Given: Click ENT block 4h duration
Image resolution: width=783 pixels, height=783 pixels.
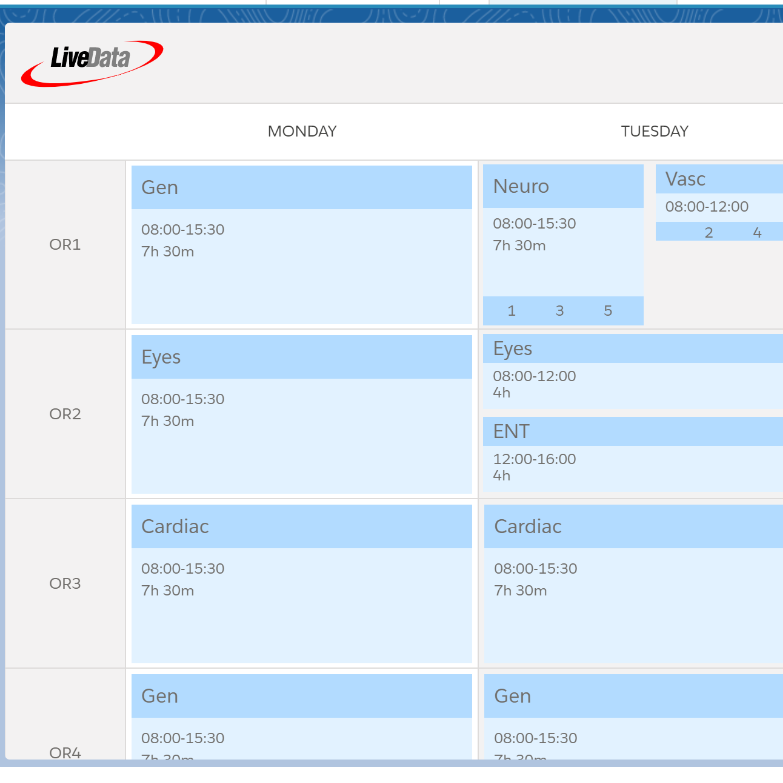Looking at the screenshot, I should (502, 476).
